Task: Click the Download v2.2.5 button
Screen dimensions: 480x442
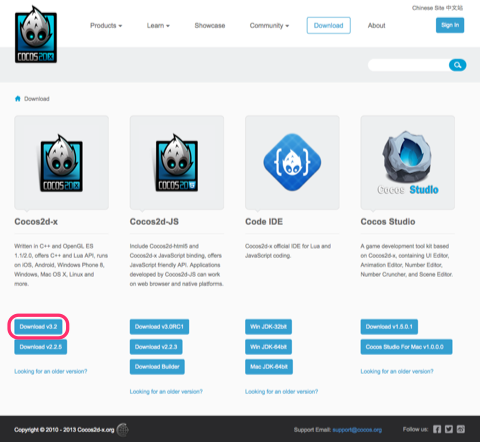Action: pos(41,347)
